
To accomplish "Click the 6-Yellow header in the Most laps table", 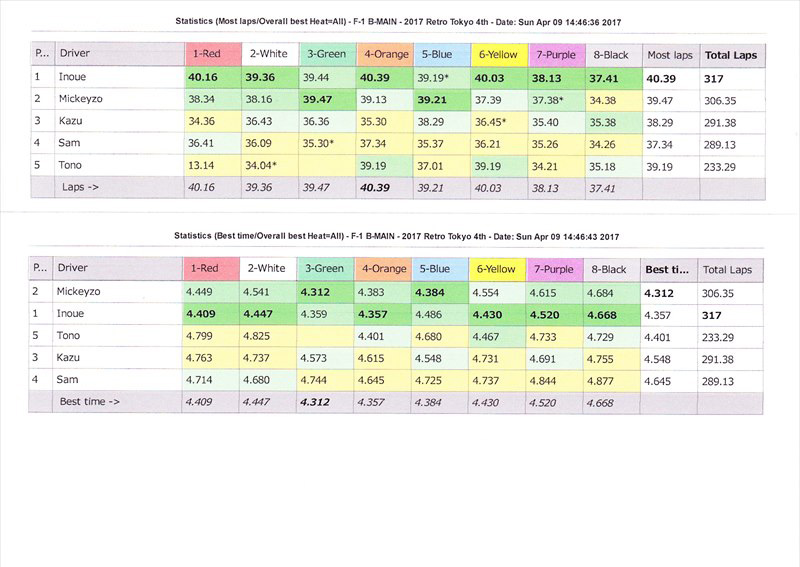I will coord(499,55).
